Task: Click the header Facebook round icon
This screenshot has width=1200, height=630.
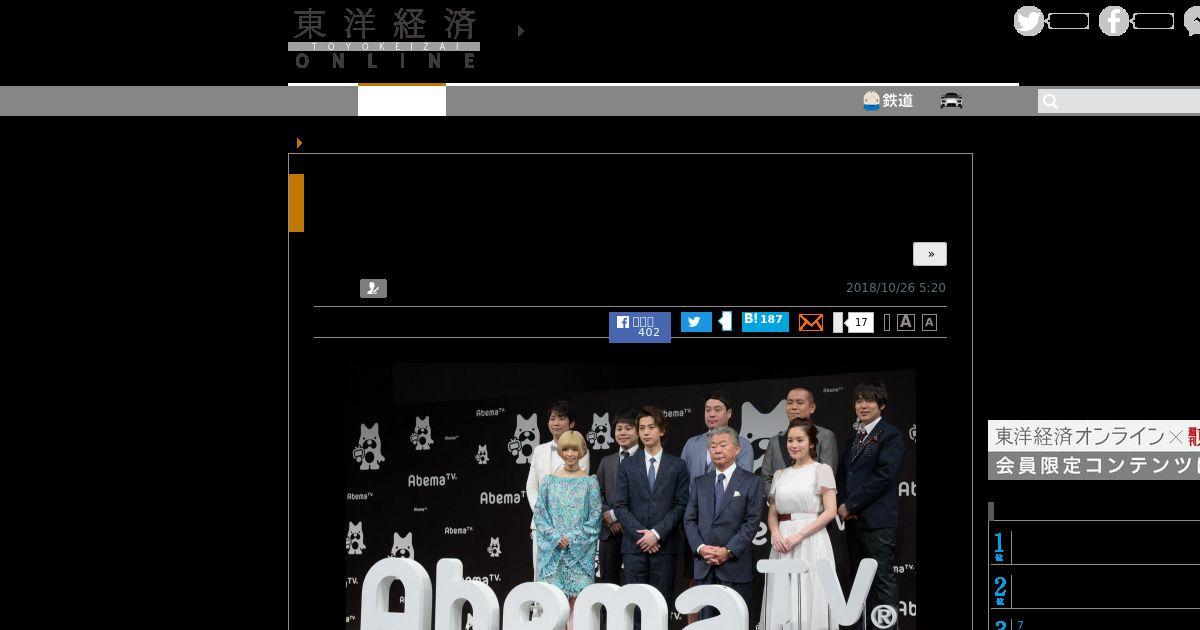Action: 1113,21
